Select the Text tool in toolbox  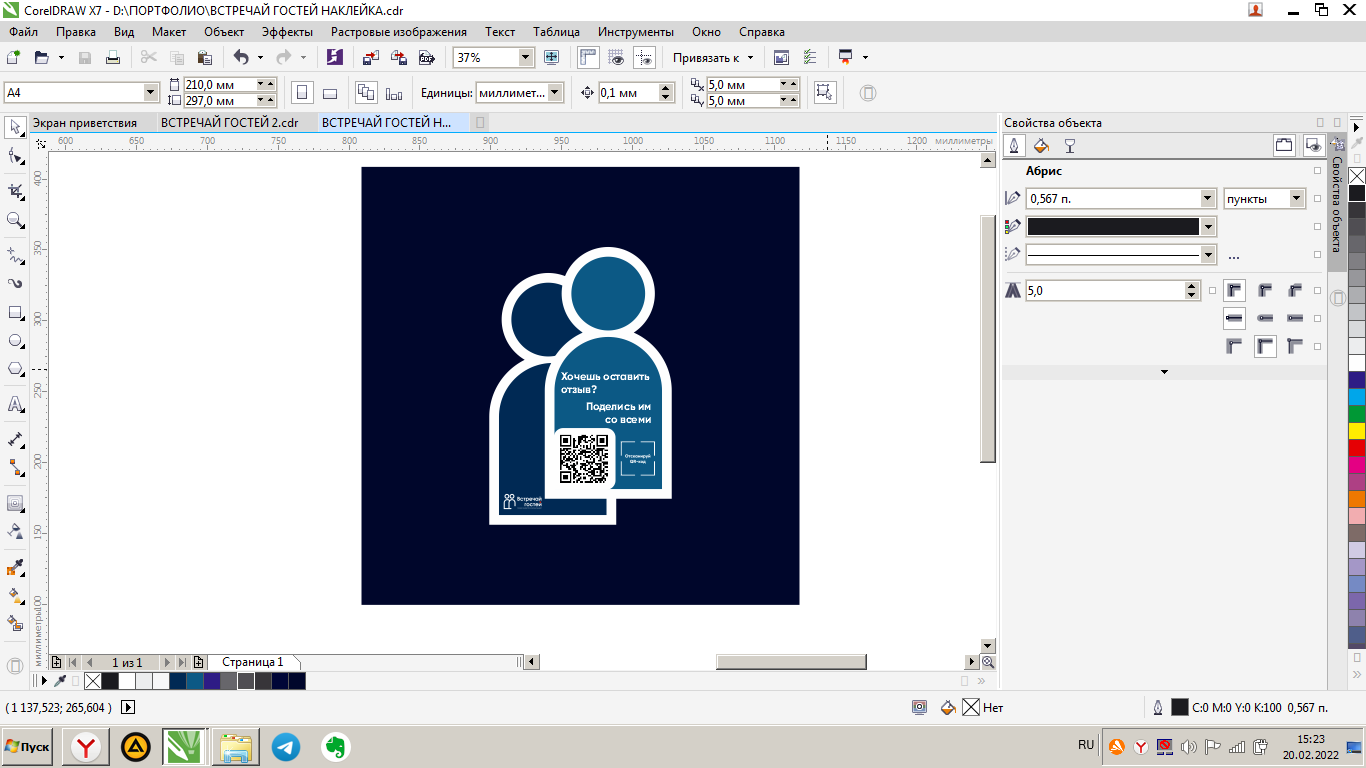(15, 405)
